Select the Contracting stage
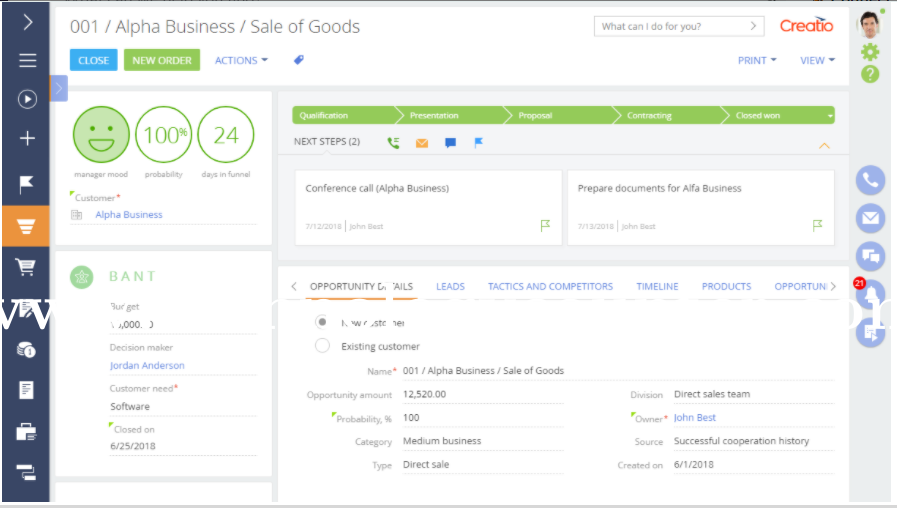Screen dimensions: 897x508 click(669, 115)
